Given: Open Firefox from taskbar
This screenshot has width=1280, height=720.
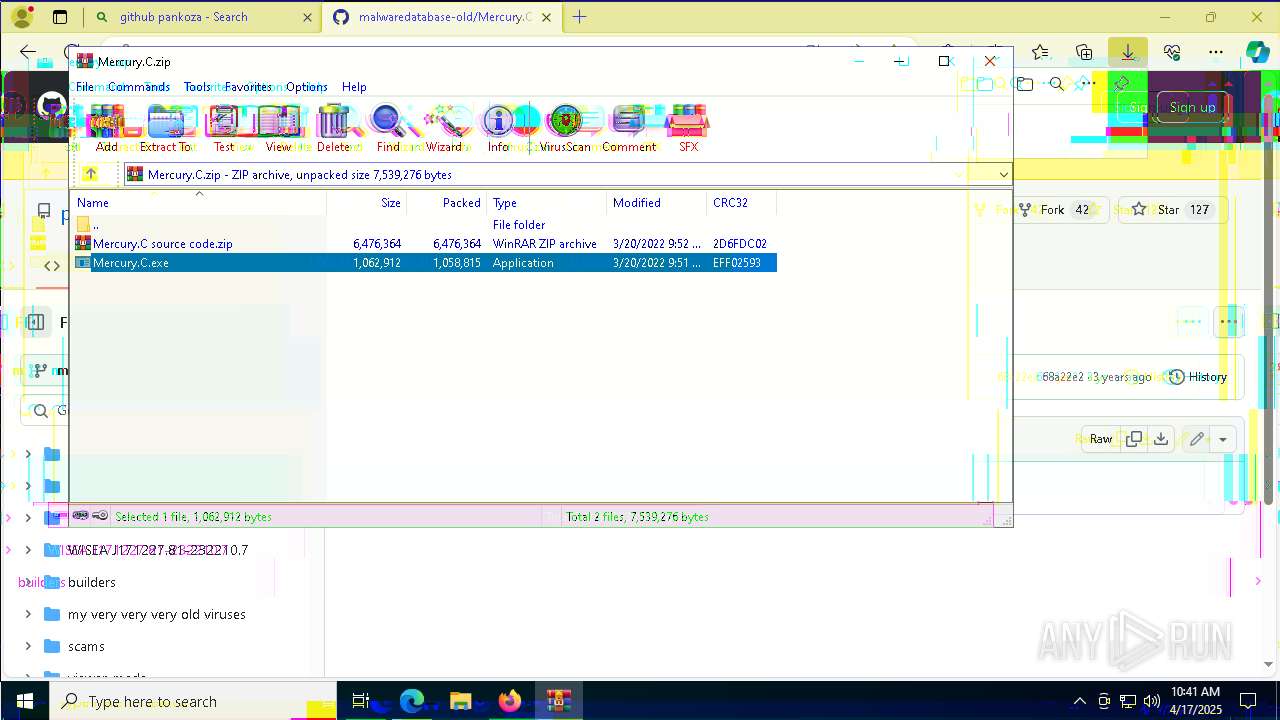Looking at the screenshot, I should coord(510,701).
